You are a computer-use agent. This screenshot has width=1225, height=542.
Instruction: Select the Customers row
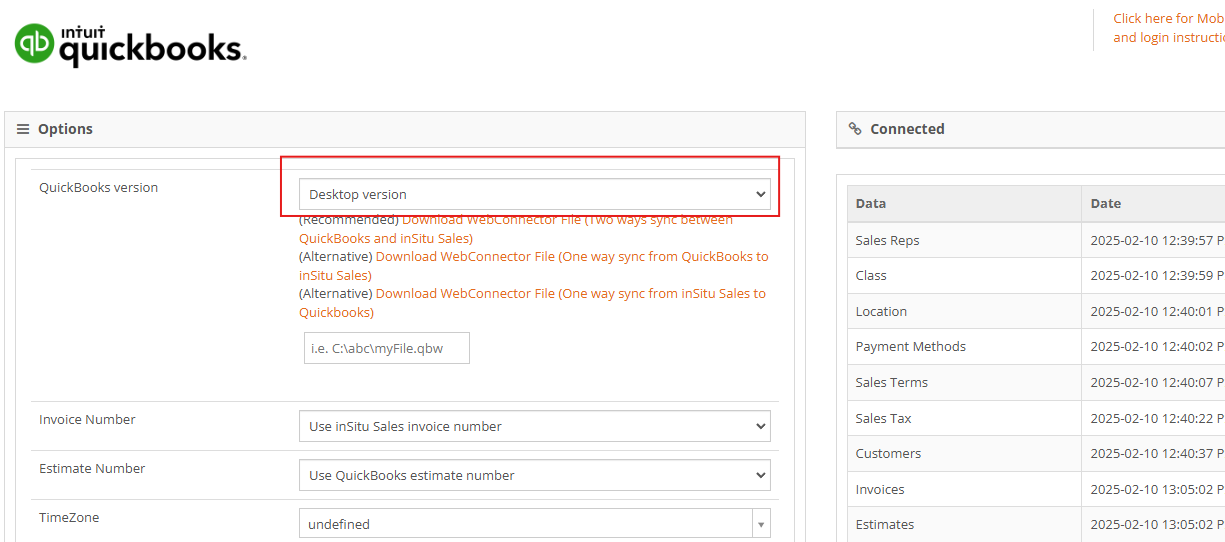click(1036, 453)
